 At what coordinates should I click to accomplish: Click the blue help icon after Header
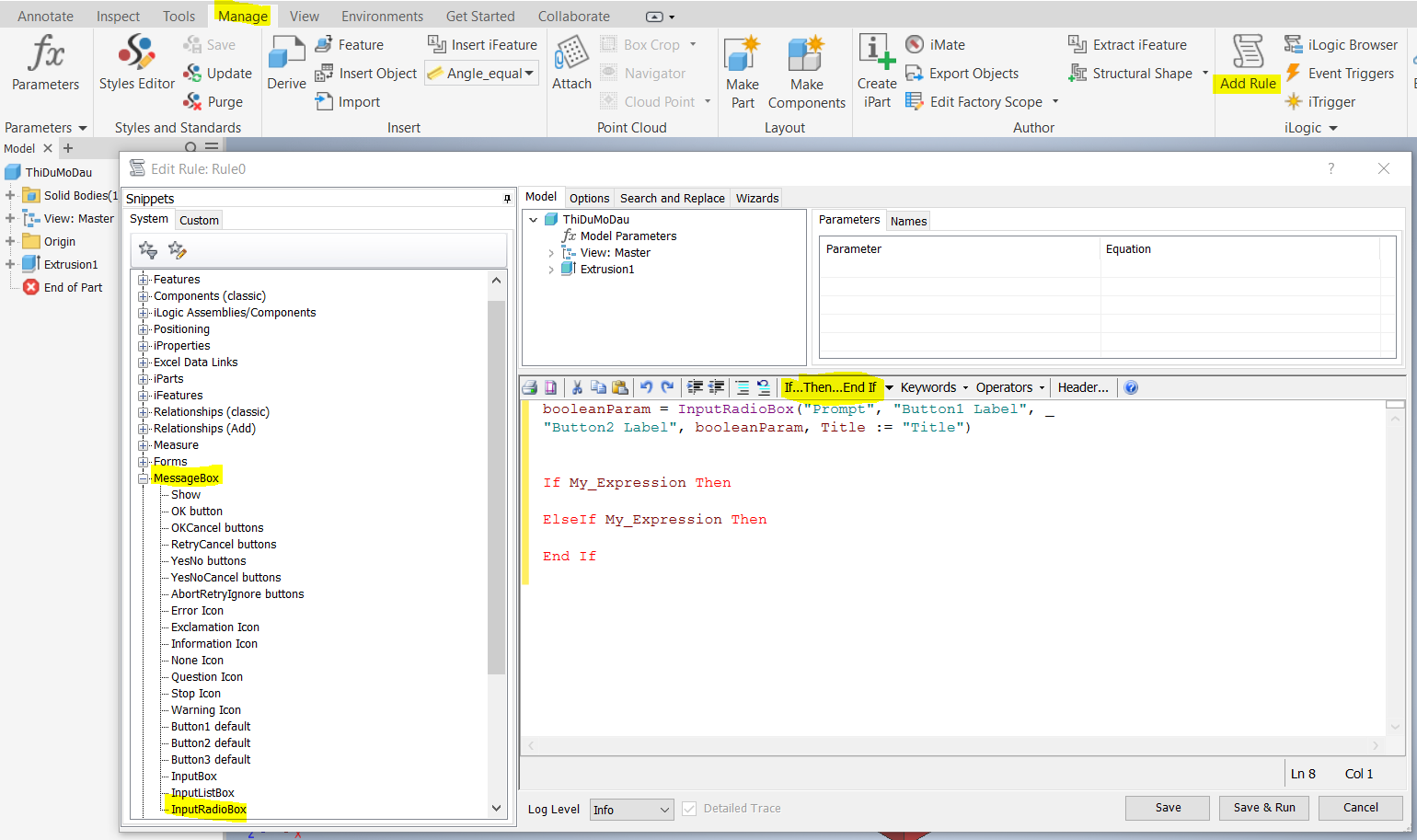click(x=1131, y=387)
